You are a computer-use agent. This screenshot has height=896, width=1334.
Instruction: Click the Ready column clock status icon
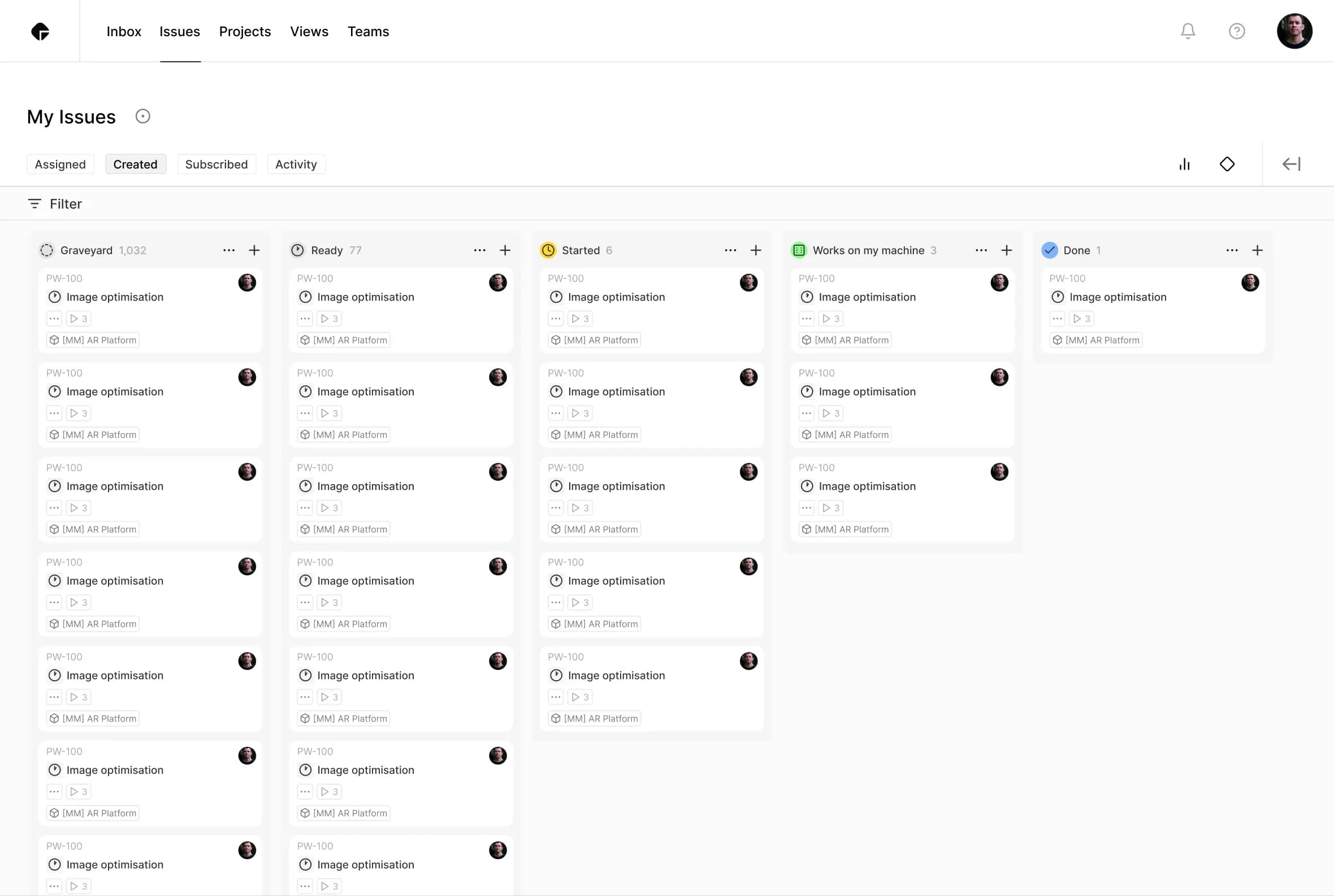pos(297,250)
